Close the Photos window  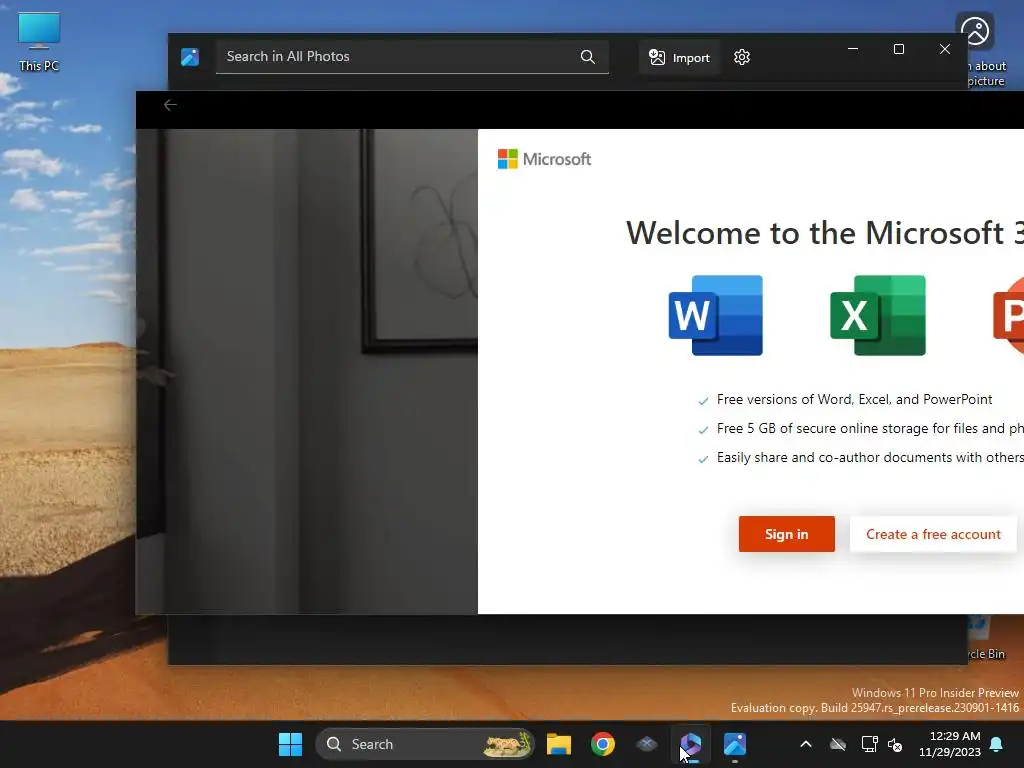pos(945,49)
